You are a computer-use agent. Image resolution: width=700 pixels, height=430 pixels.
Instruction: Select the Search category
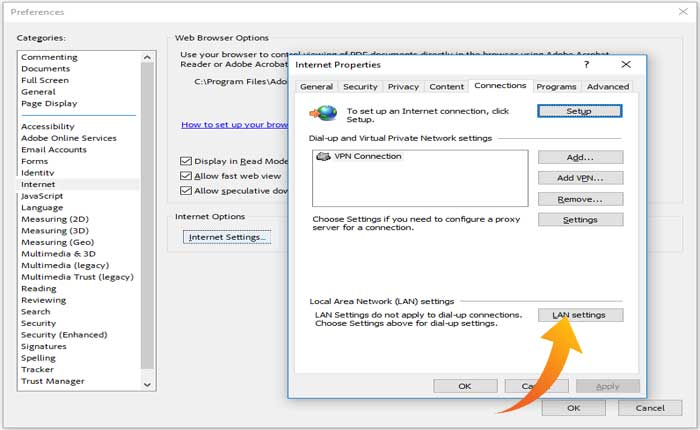pos(36,312)
